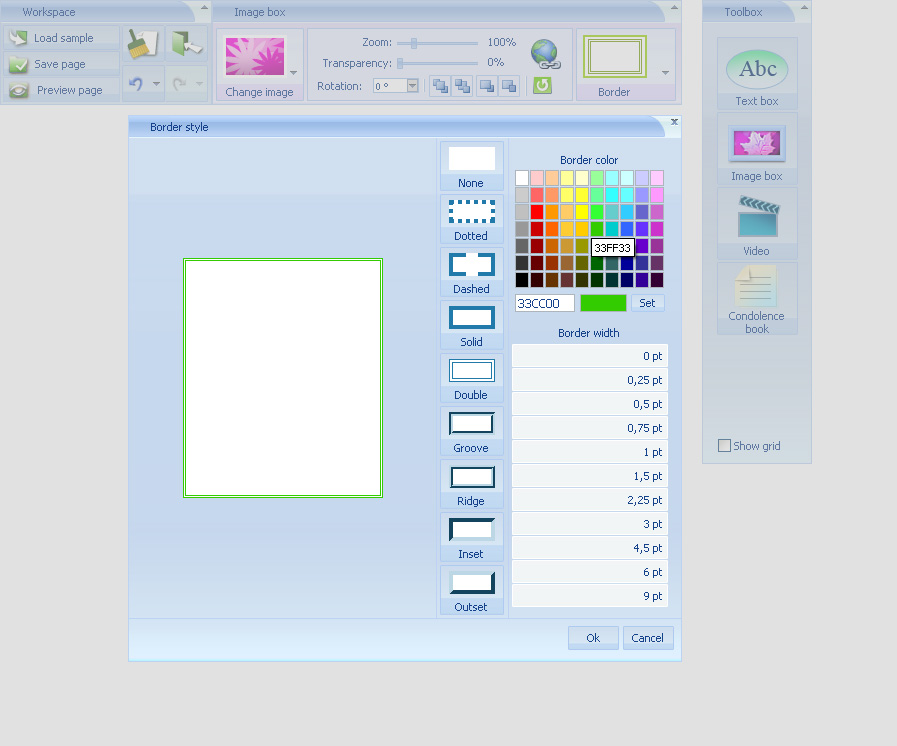Pick the Ridge border style
This screenshot has height=746, width=897.
click(471, 485)
